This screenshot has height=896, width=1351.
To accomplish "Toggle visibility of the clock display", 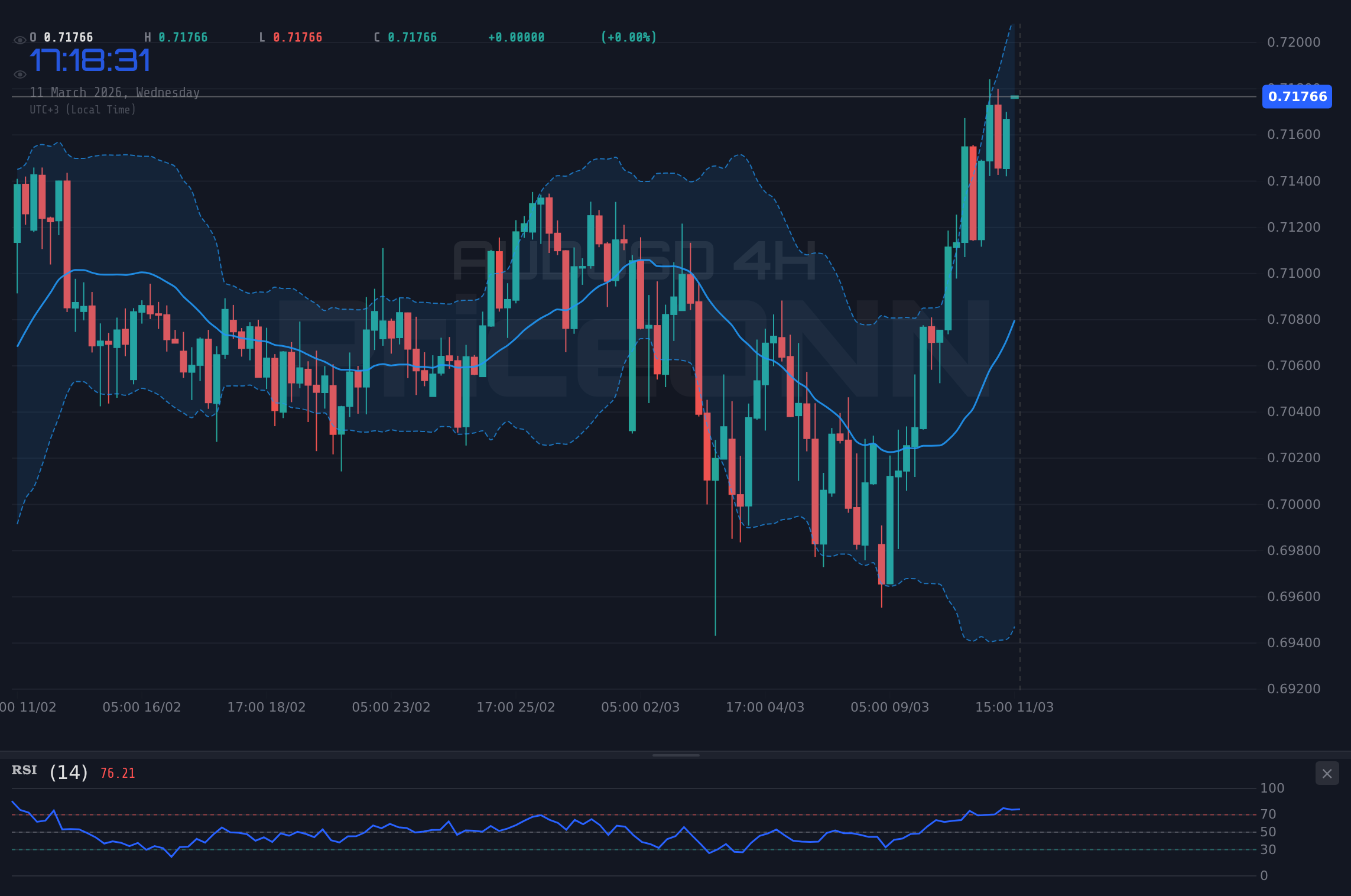I will [x=20, y=74].
